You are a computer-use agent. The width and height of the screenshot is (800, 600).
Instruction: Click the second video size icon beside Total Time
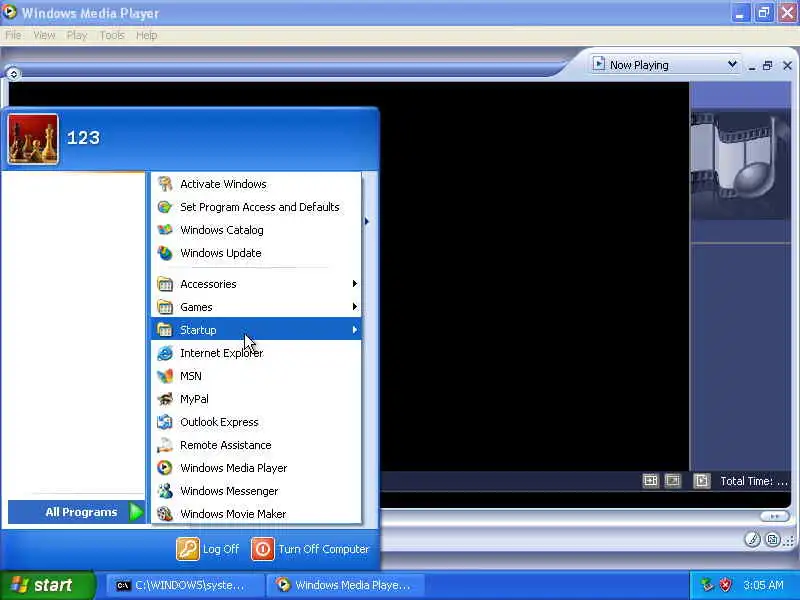point(673,481)
